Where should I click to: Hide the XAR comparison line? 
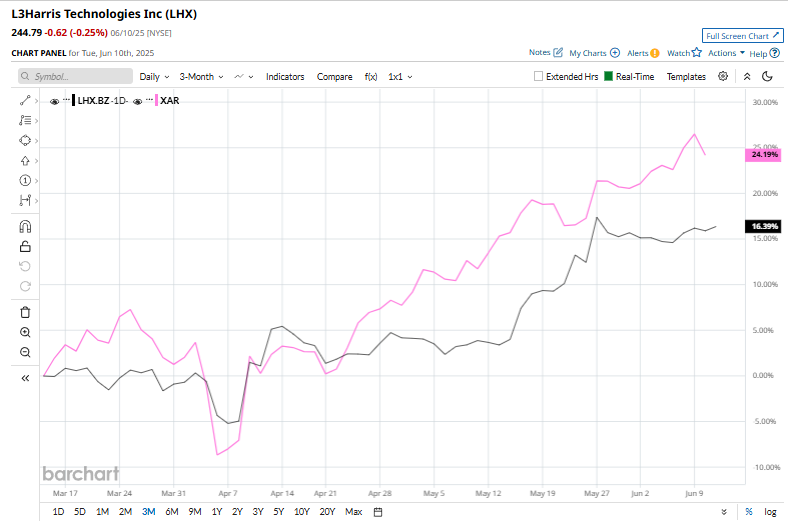(x=137, y=101)
